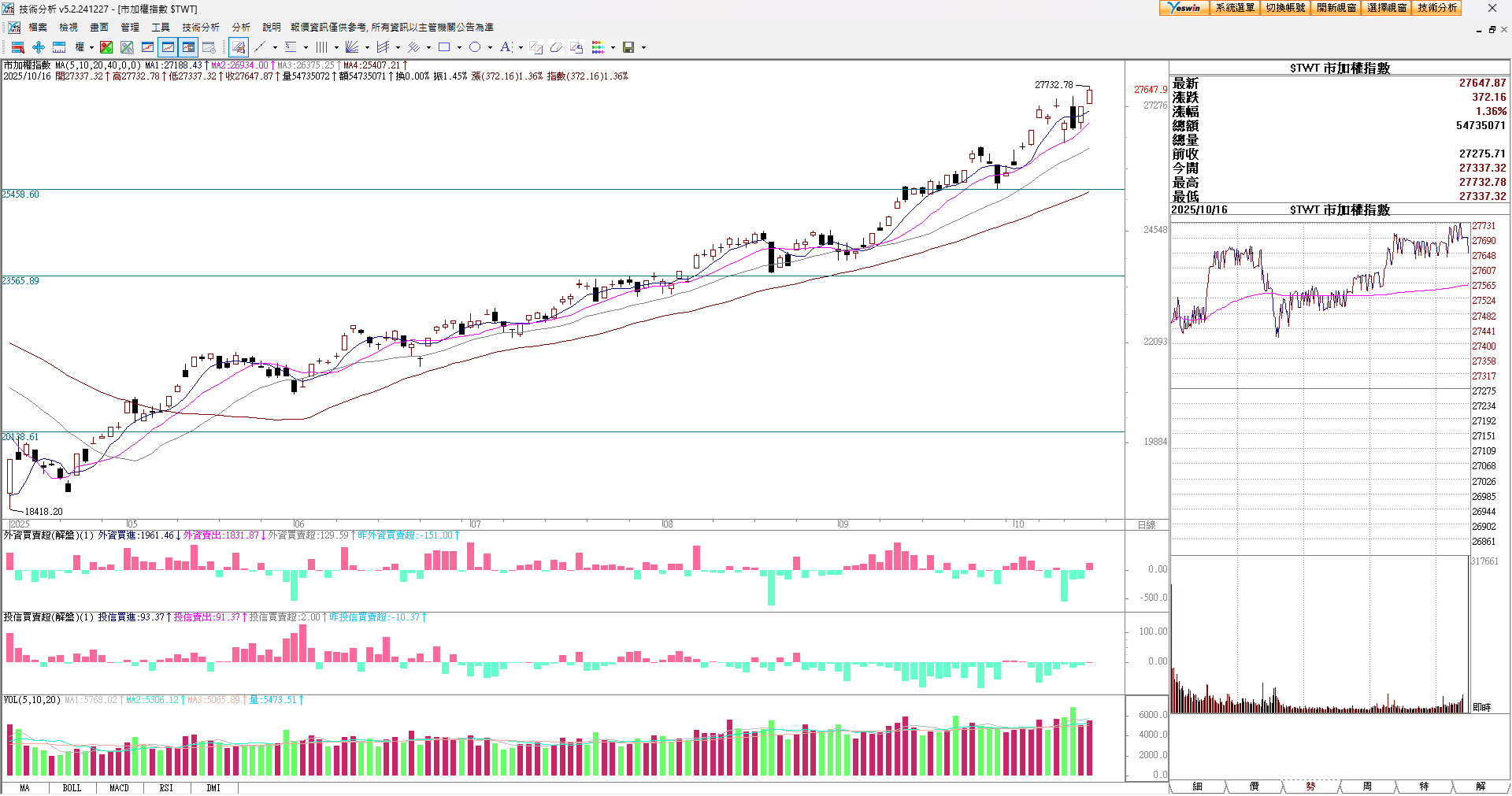Click the 系統選單 button
Image resolution: width=1512 pixels, height=796 pixels.
click(x=1234, y=8)
